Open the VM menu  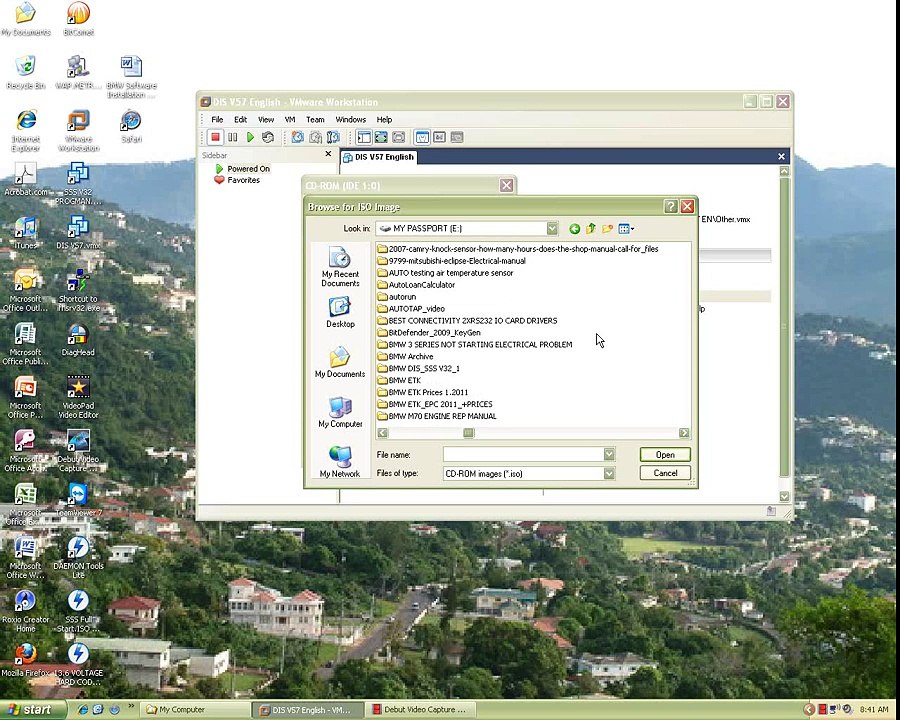click(290, 119)
